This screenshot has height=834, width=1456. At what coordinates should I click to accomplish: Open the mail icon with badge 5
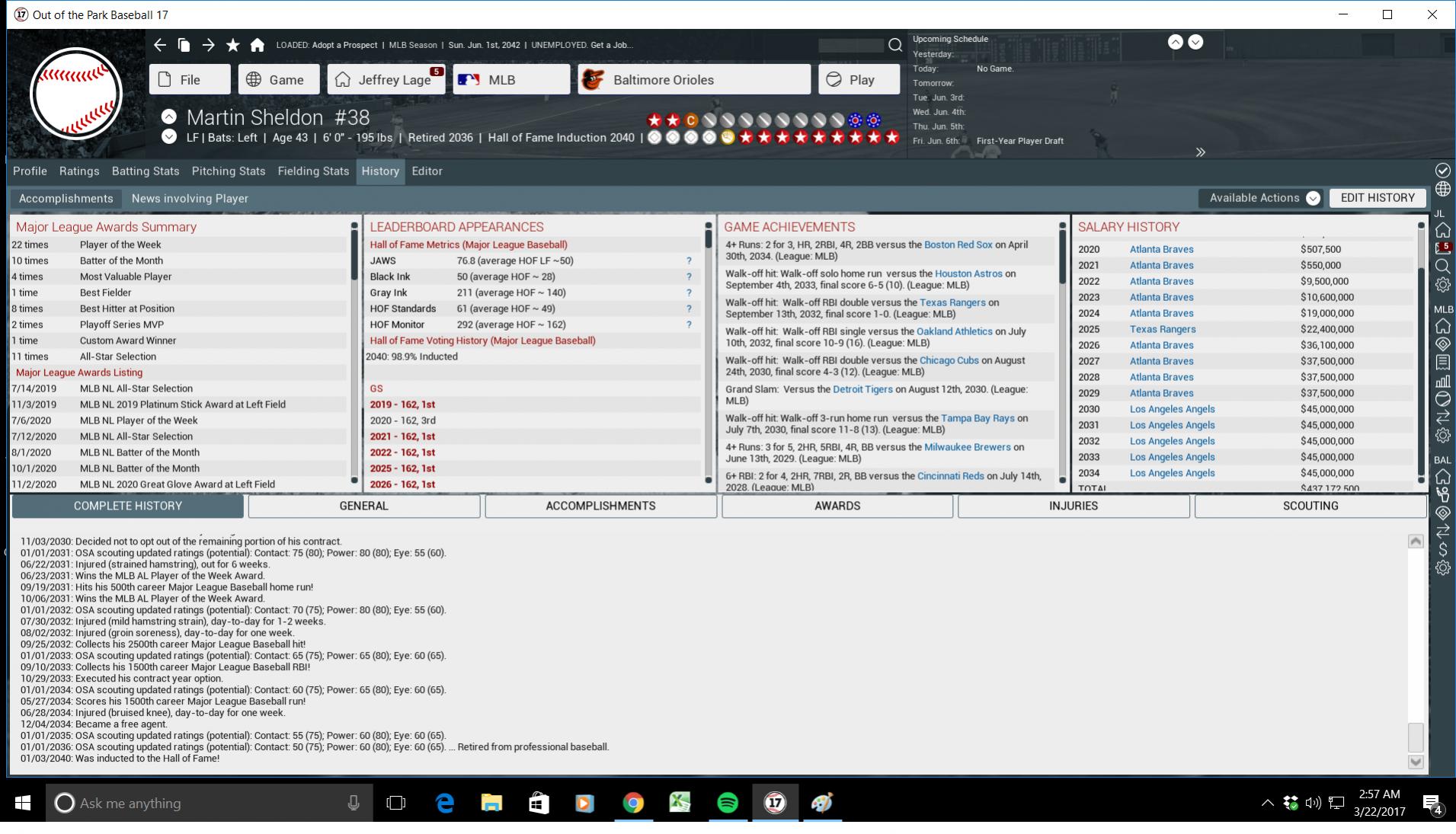coord(1442,248)
